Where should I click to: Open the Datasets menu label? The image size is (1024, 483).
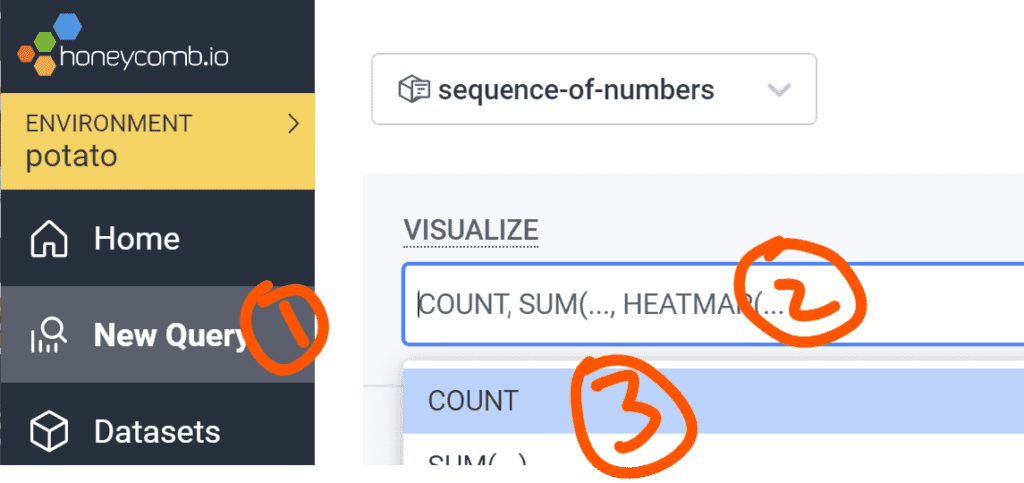(157, 432)
